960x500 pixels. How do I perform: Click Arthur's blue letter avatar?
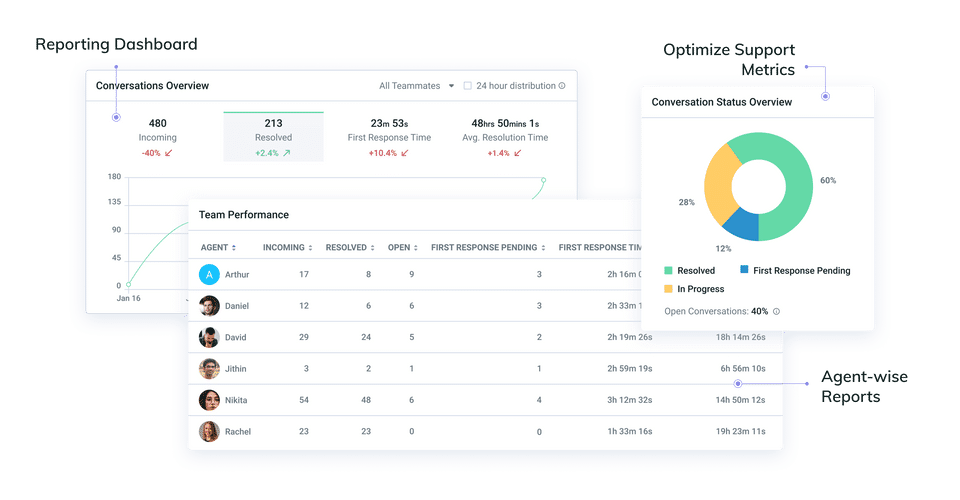pos(209,275)
